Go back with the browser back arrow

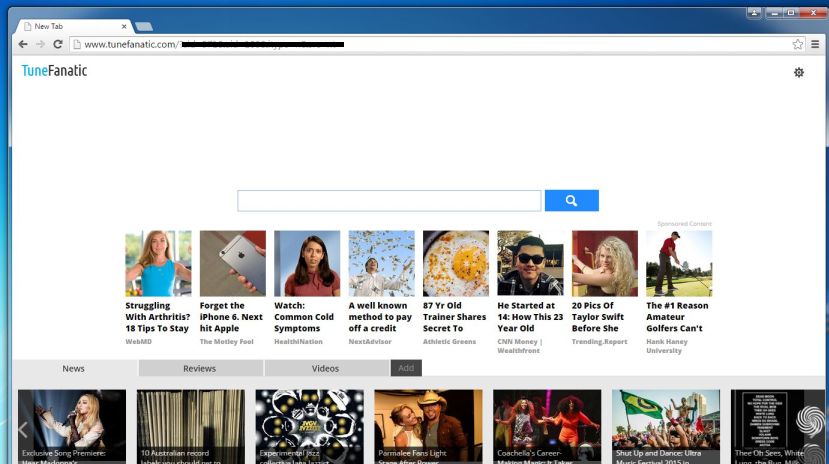pyautogui.click(x=23, y=44)
